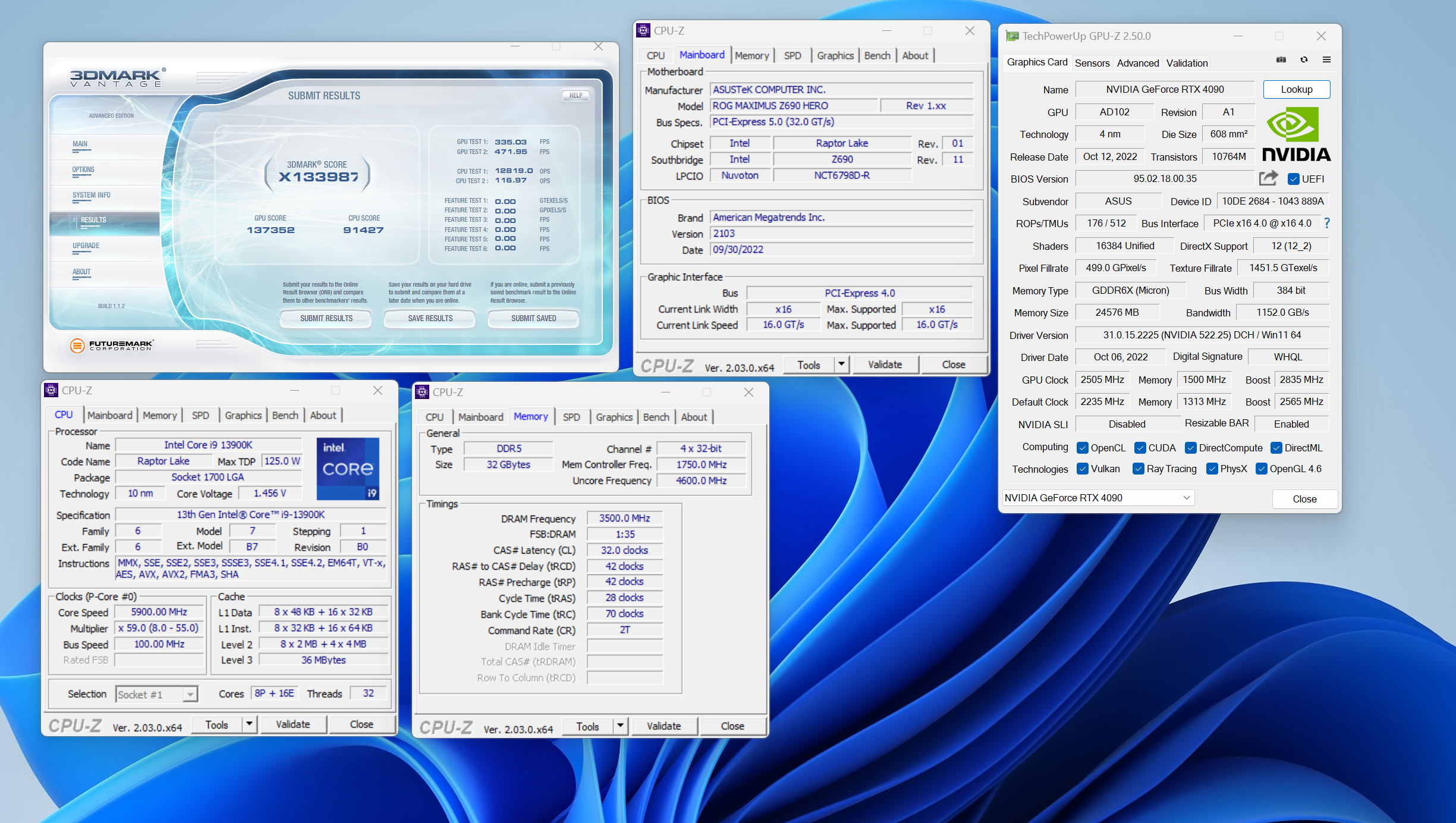The height and width of the screenshot is (823, 1456).
Task: Open the Validation tab in GPU-Z
Action: click(1187, 62)
